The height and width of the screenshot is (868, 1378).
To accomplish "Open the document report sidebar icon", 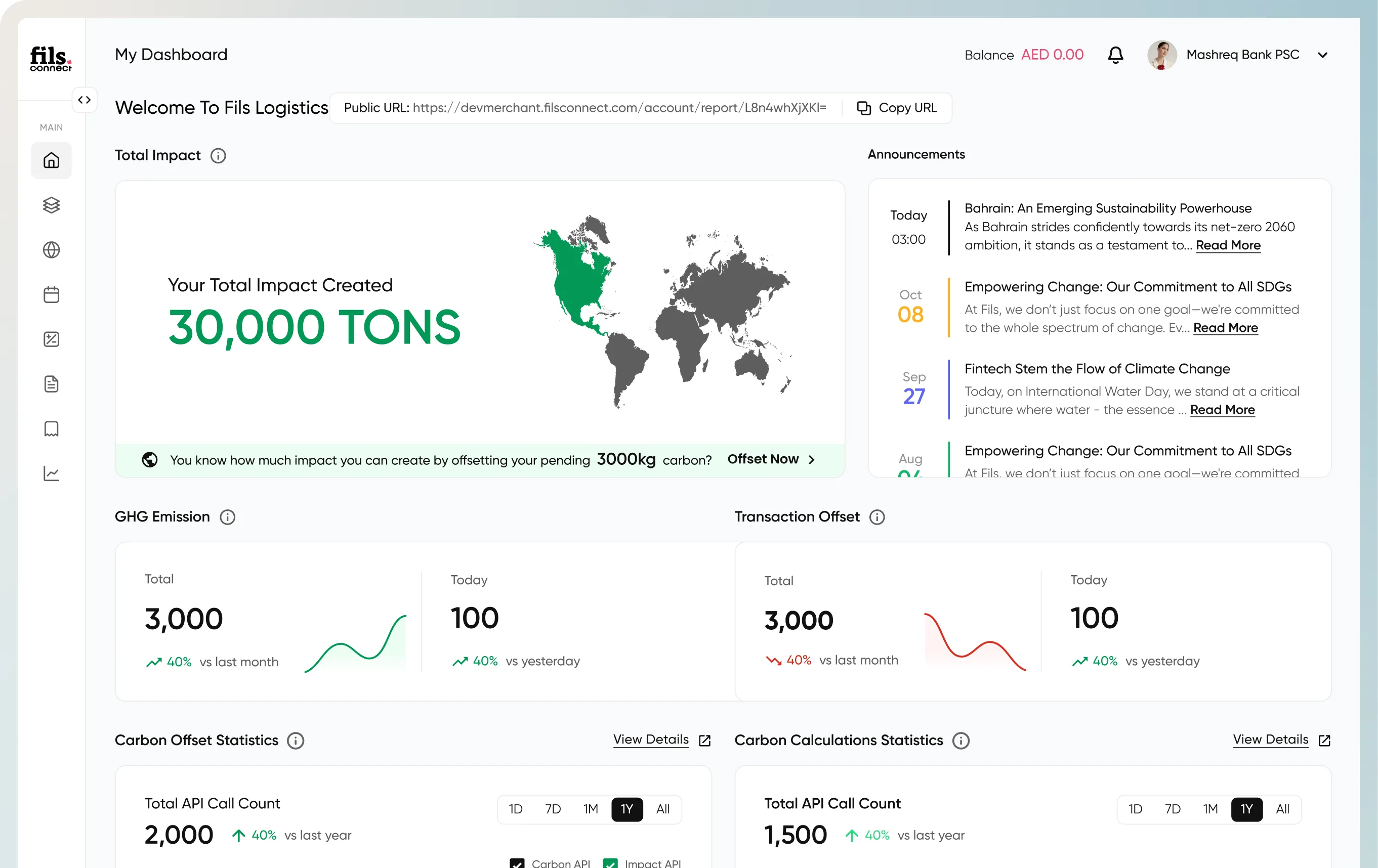I will (51, 384).
